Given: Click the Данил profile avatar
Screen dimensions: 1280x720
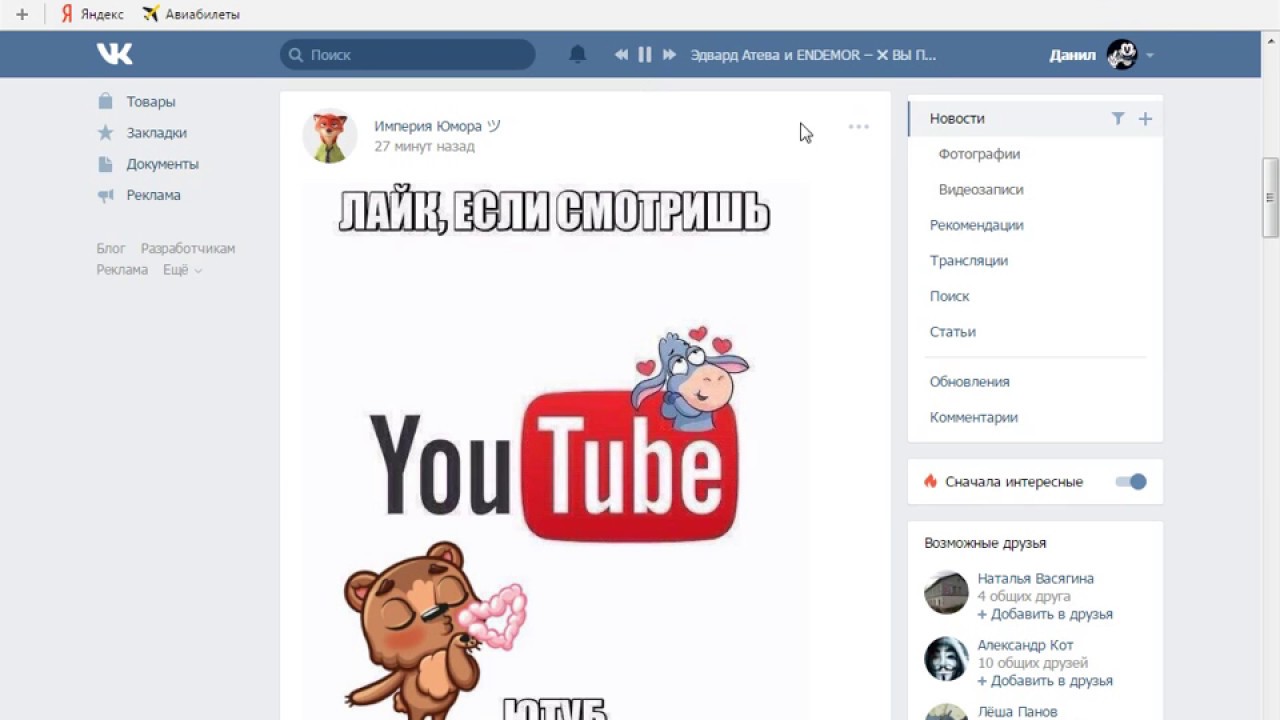Looking at the screenshot, I should 1122,55.
